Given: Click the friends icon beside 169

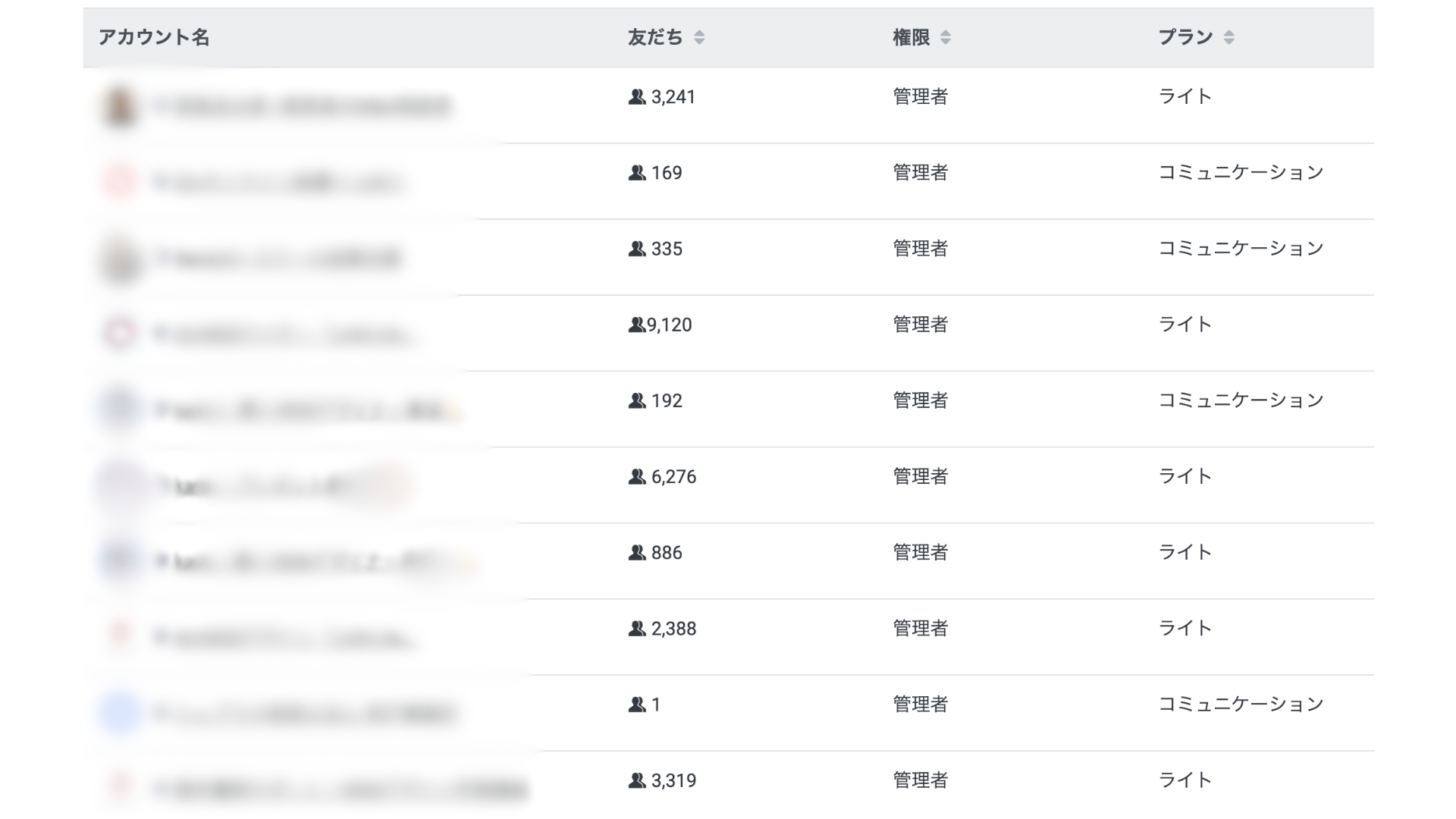Looking at the screenshot, I should pyautogui.click(x=637, y=173).
